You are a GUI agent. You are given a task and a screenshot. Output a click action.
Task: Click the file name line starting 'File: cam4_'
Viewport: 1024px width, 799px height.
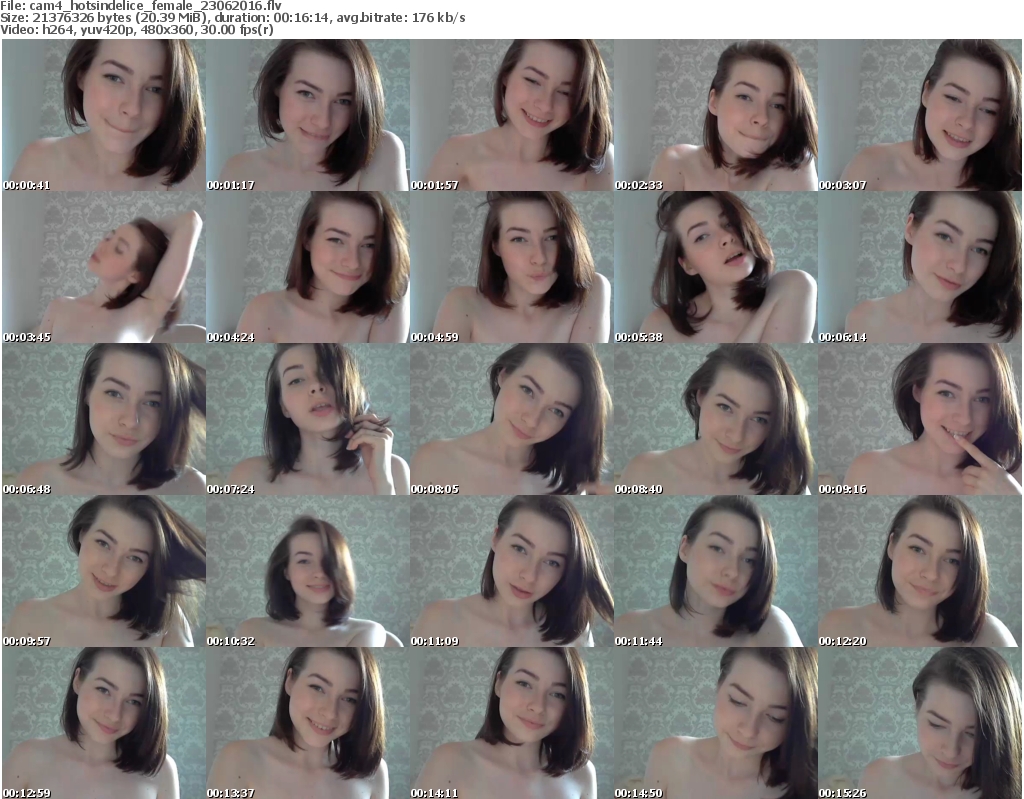coord(141,6)
